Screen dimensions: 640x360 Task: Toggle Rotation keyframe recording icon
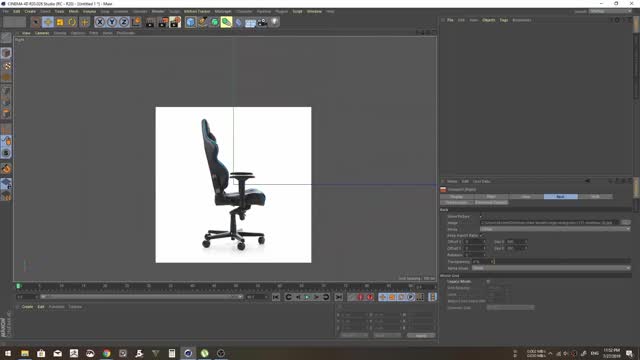tap(401, 297)
